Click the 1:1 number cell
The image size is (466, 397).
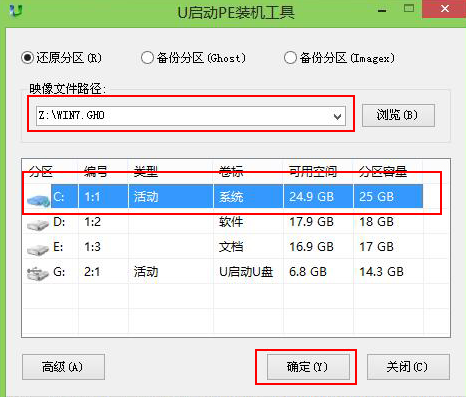point(92,197)
